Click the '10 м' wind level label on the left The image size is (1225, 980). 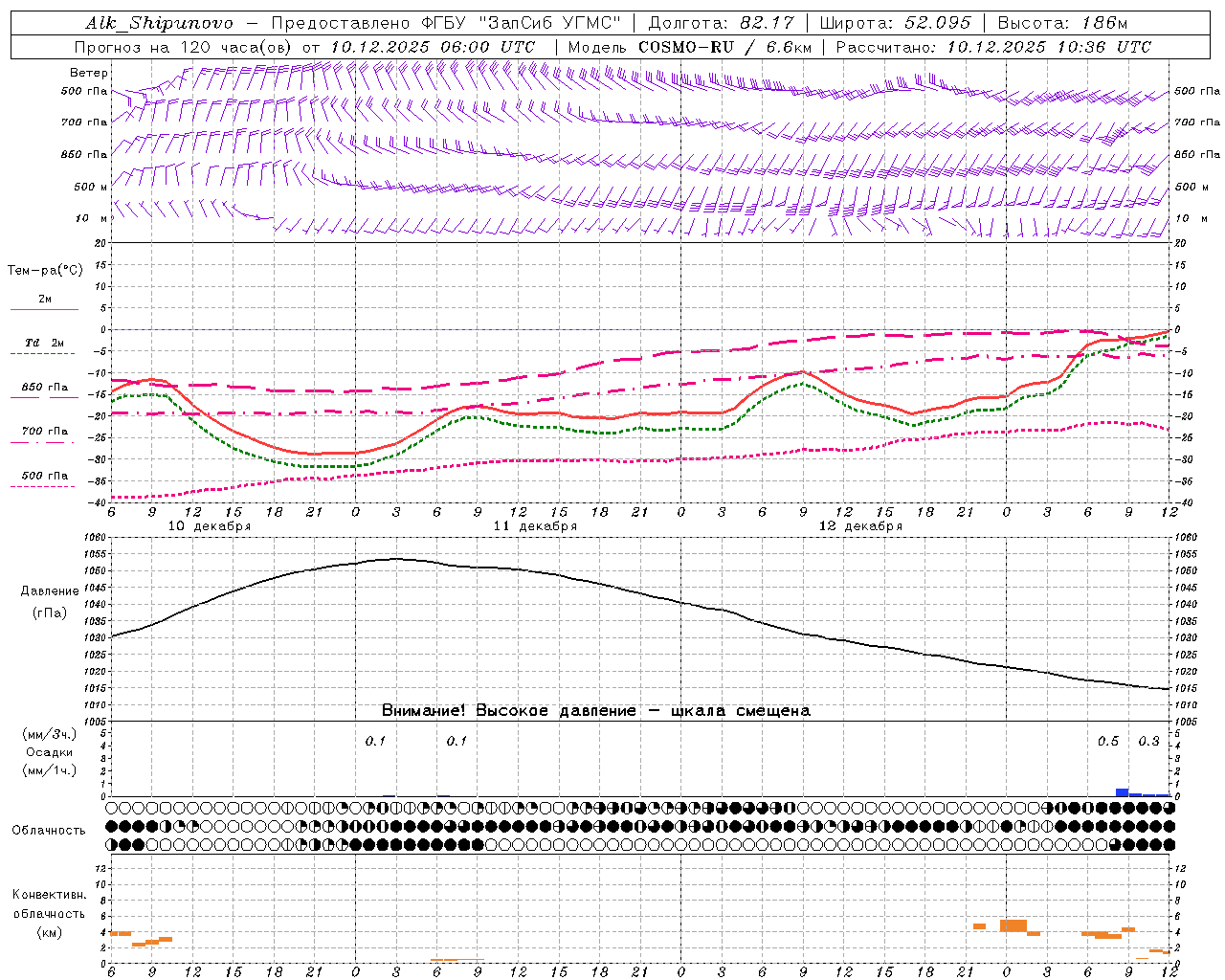[91, 218]
